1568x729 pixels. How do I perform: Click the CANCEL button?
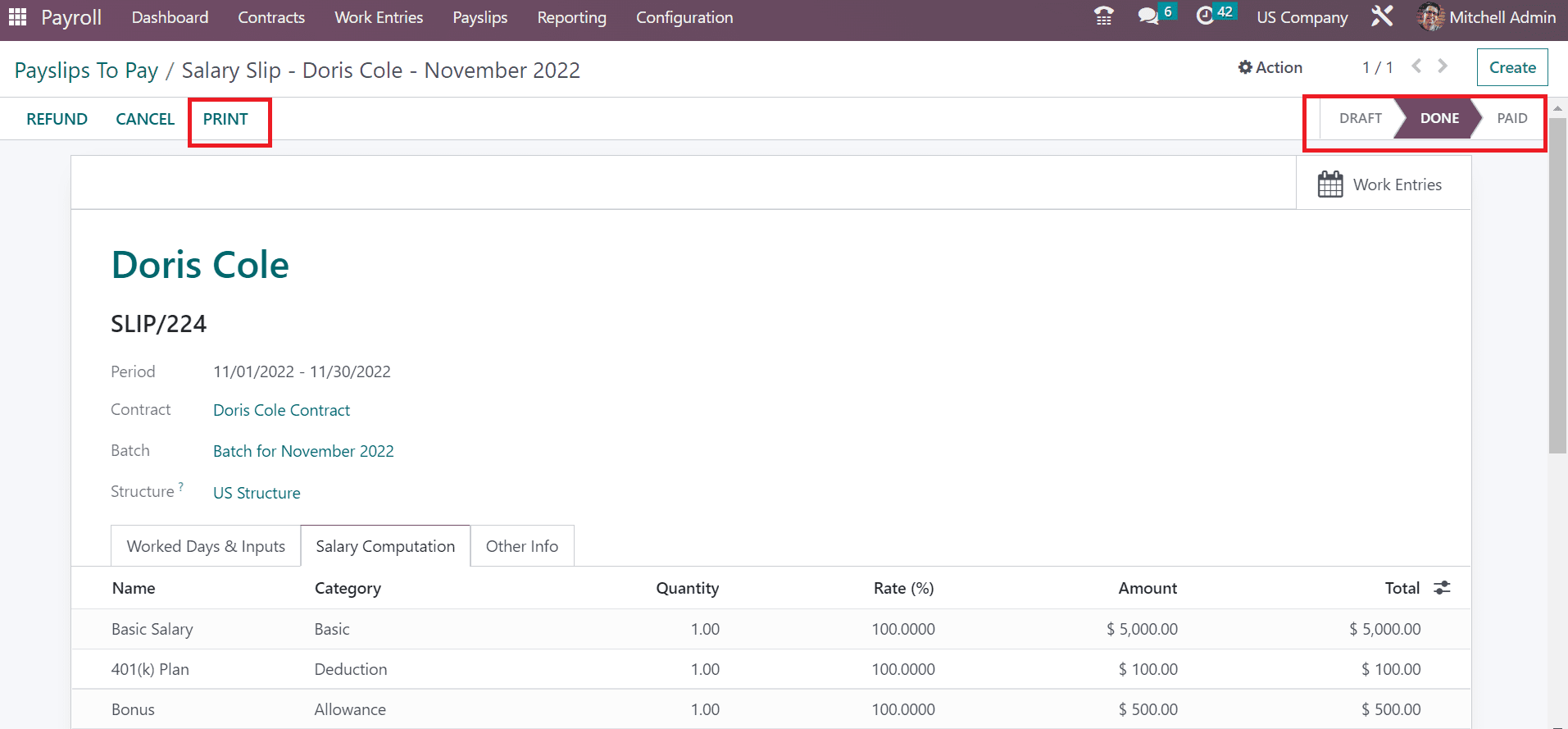145,119
